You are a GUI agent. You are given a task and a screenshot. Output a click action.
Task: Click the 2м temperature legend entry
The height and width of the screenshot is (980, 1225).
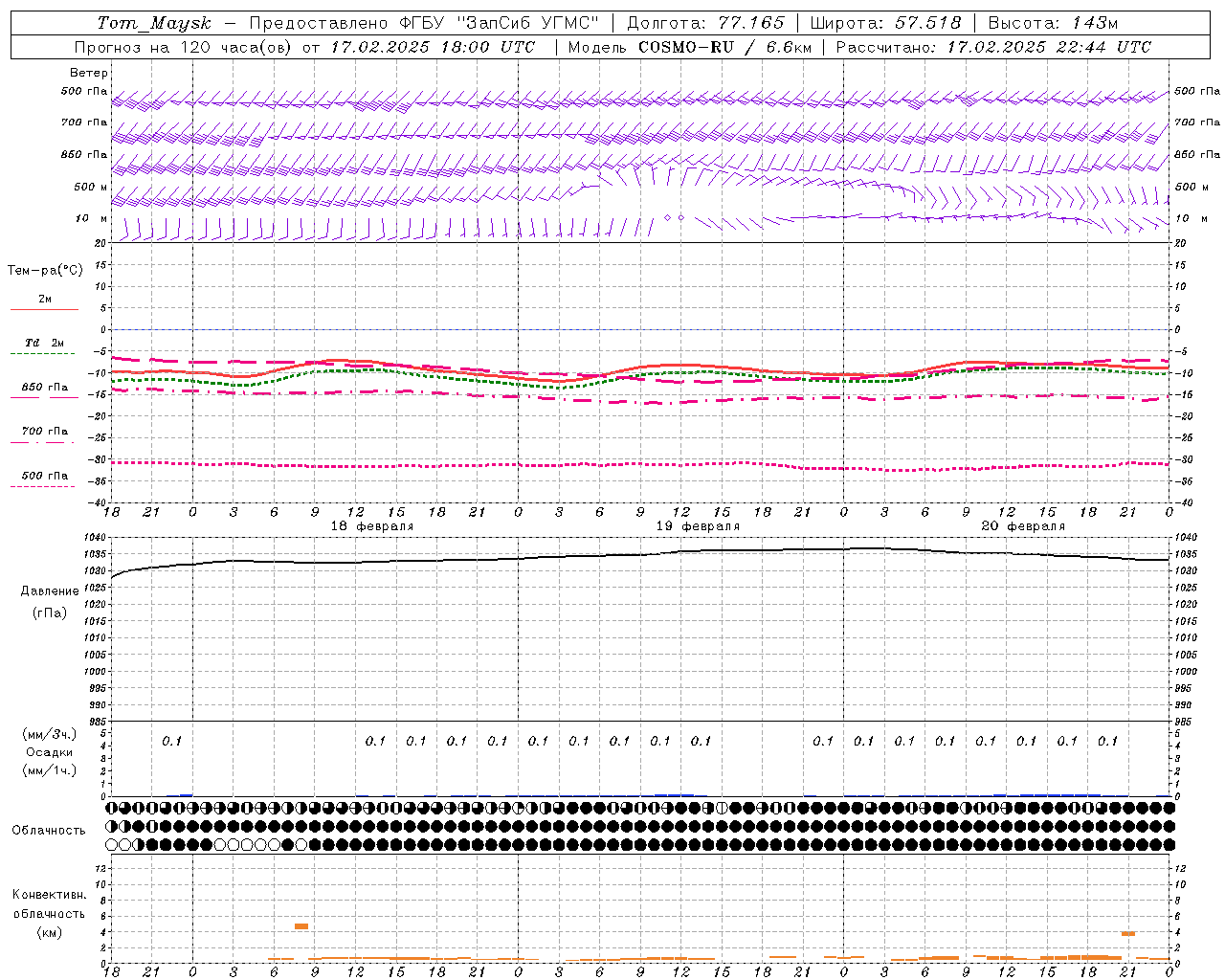coord(45,300)
